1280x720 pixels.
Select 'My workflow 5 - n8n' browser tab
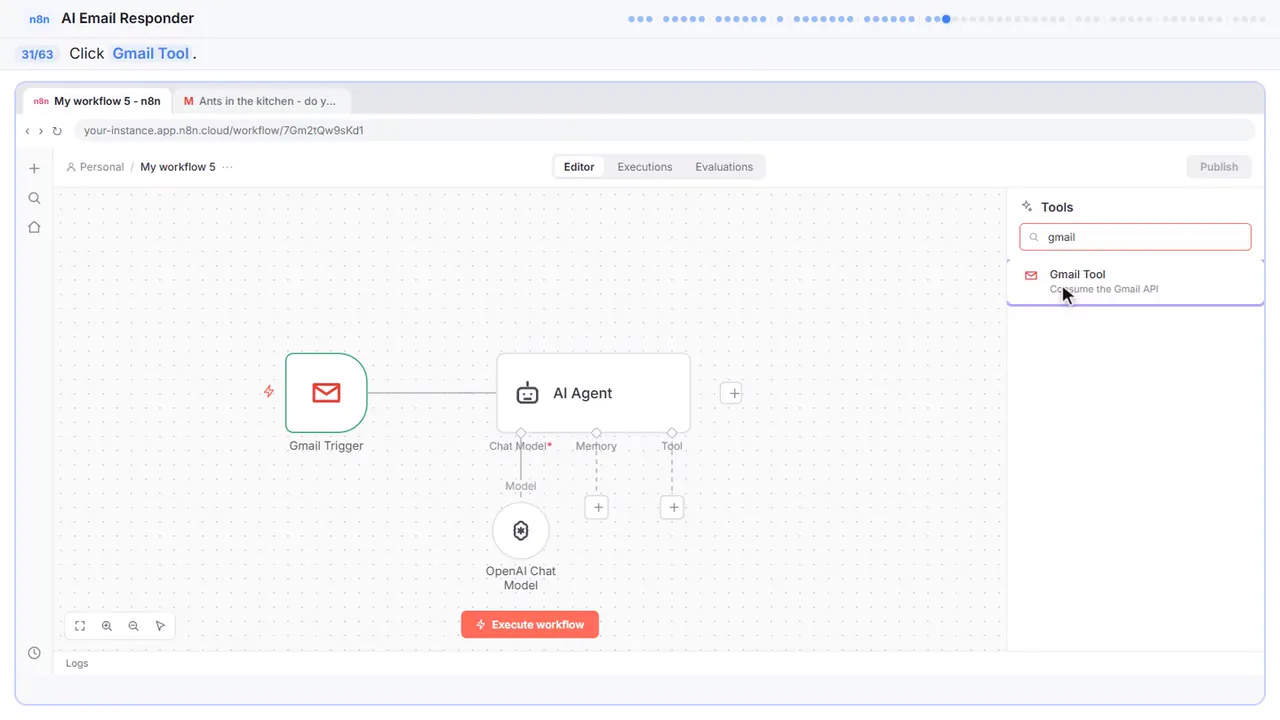(97, 101)
